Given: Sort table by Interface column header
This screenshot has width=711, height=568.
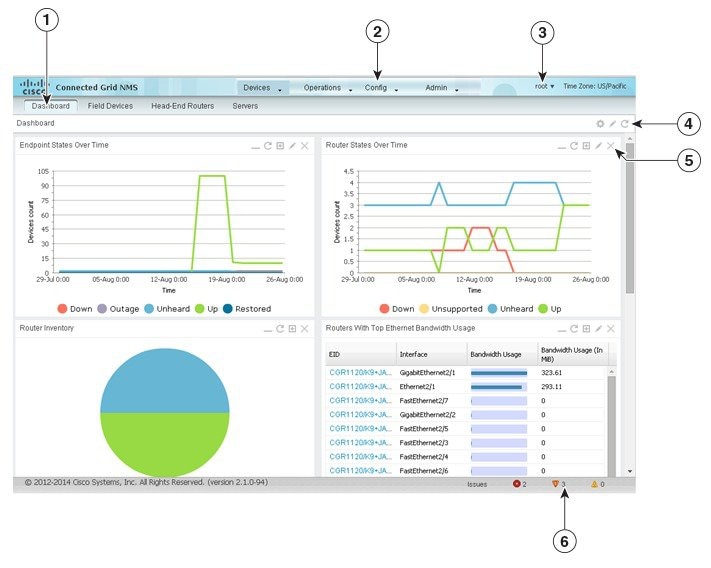Looking at the screenshot, I should click(x=431, y=354).
